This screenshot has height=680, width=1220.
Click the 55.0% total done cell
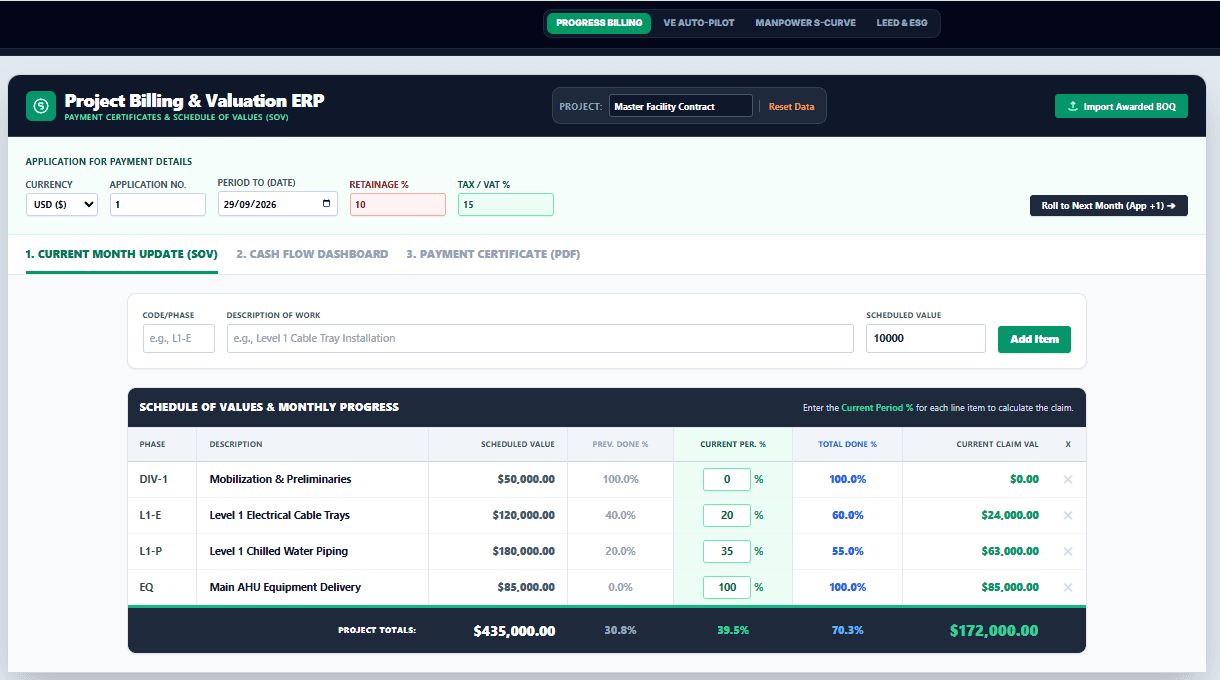coord(847,551)
